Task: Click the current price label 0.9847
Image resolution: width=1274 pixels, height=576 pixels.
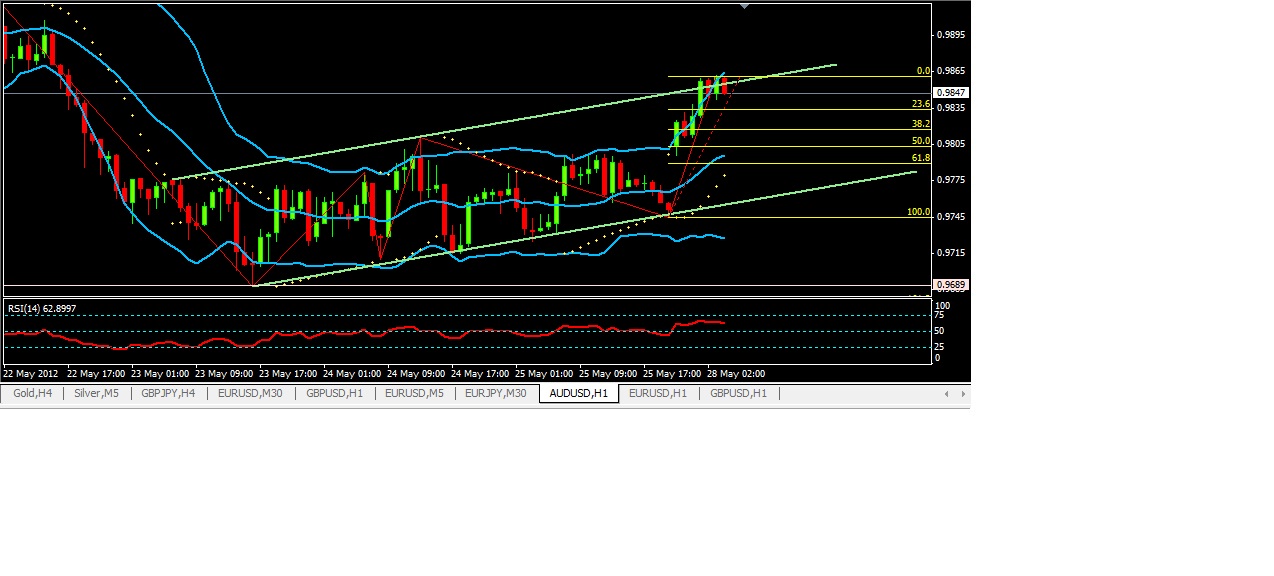Action: coord(951,93)
